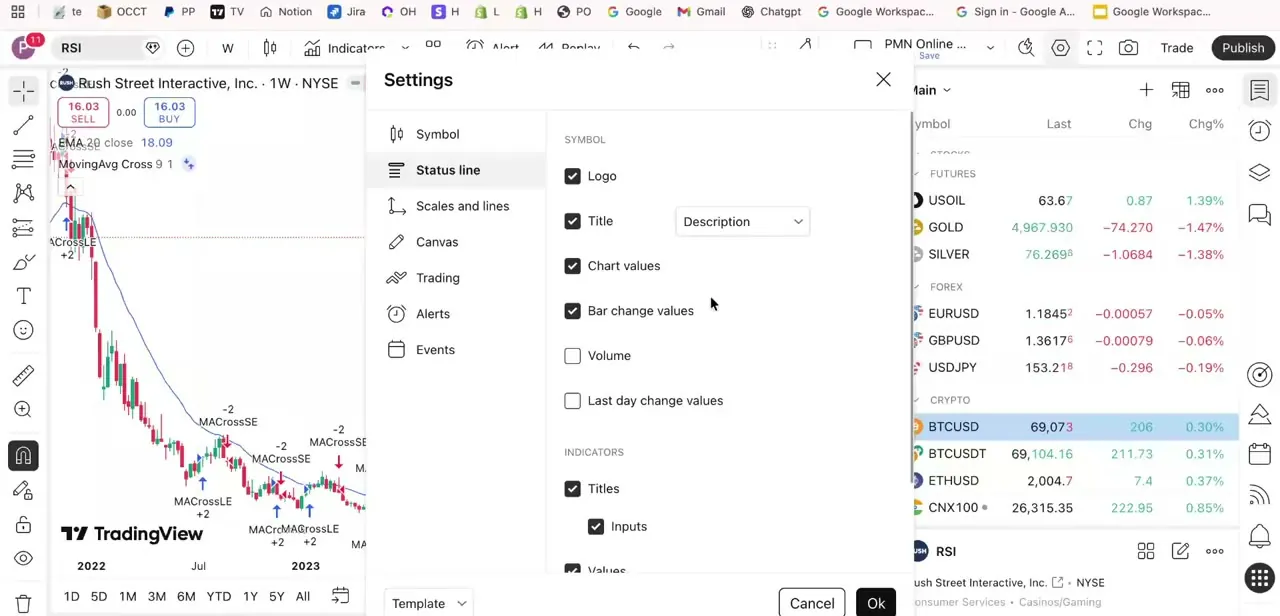The image size is (1280, 616).
Task: Open Scales and lines settings tab
Action: [x=457, y=206]
